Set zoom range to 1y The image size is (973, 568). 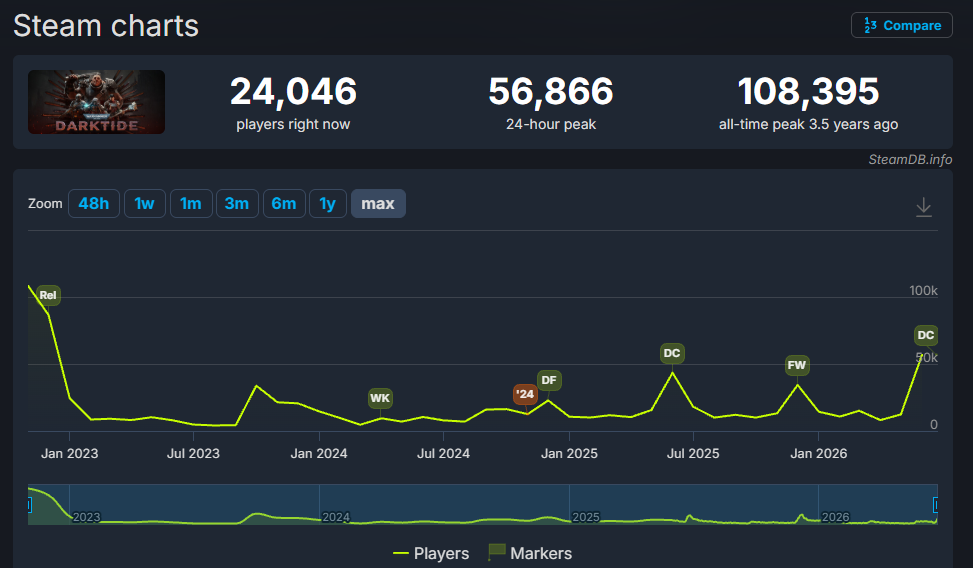pos(328,204)
